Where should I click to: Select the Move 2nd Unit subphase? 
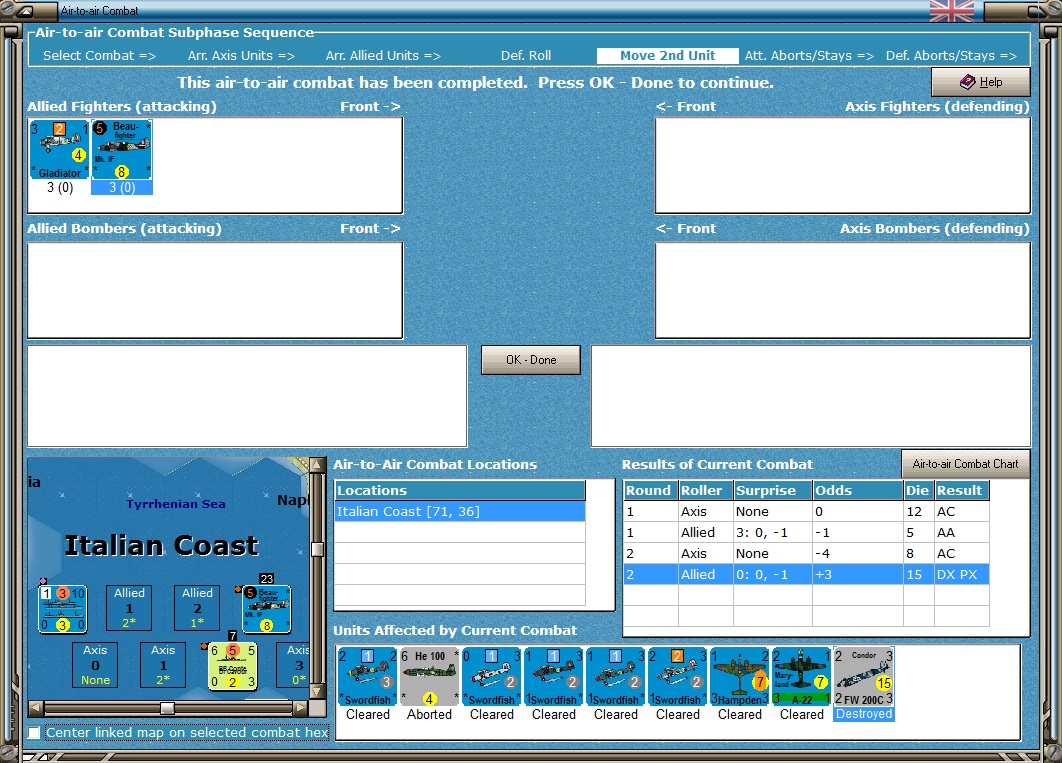[x=667, y=56]
